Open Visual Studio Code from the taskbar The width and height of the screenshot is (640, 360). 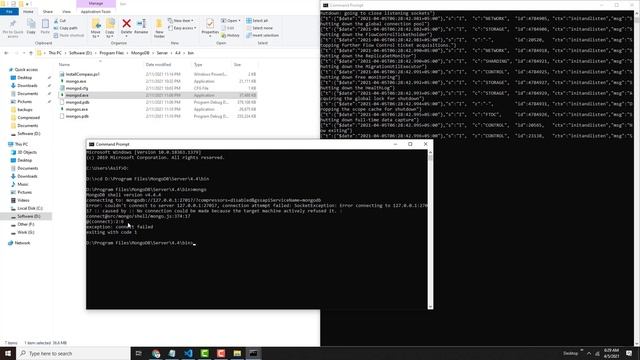pyautogui.click(x=188, y=353)
